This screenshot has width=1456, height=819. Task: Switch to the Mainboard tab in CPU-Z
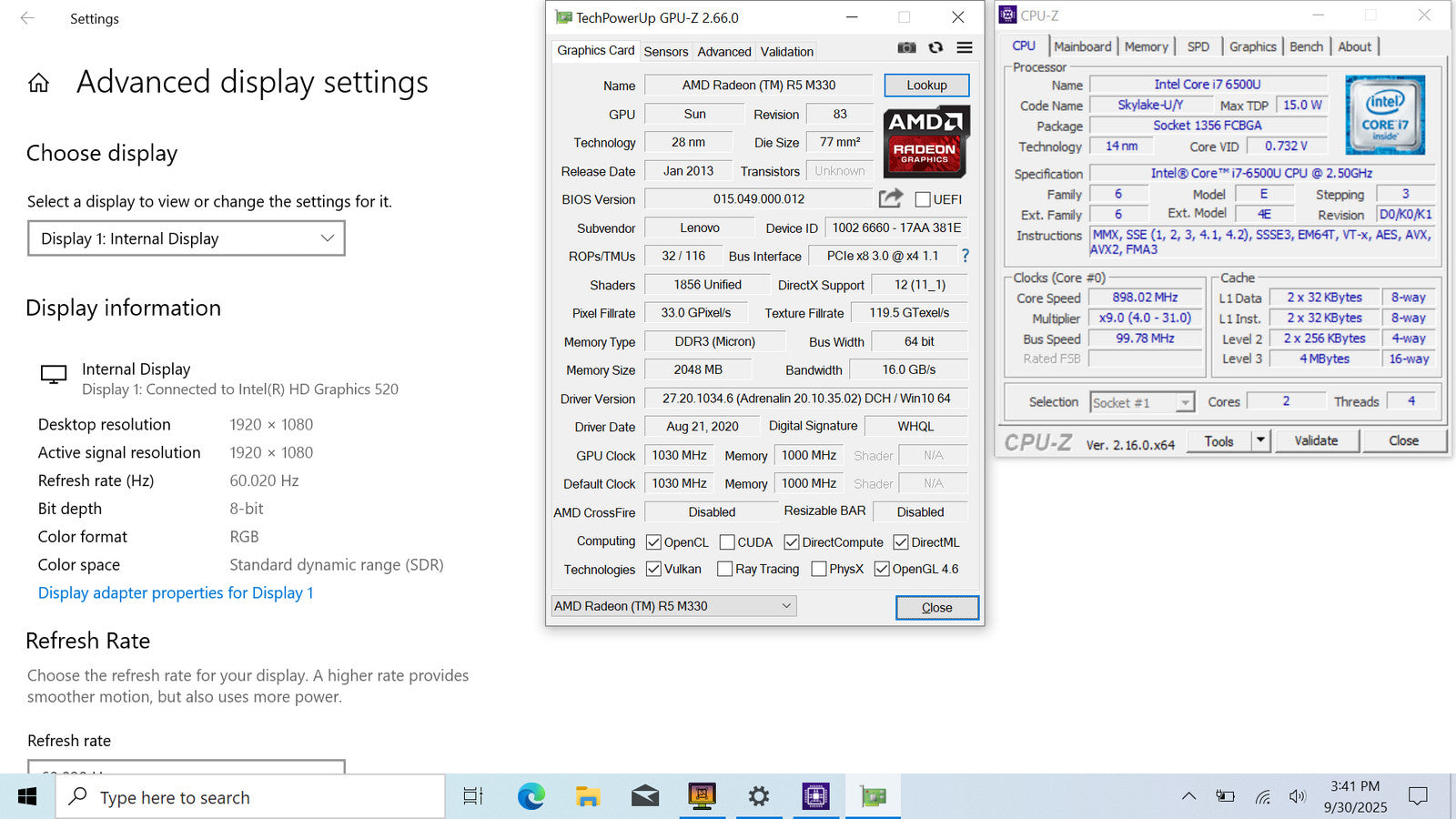(1082, 46)
